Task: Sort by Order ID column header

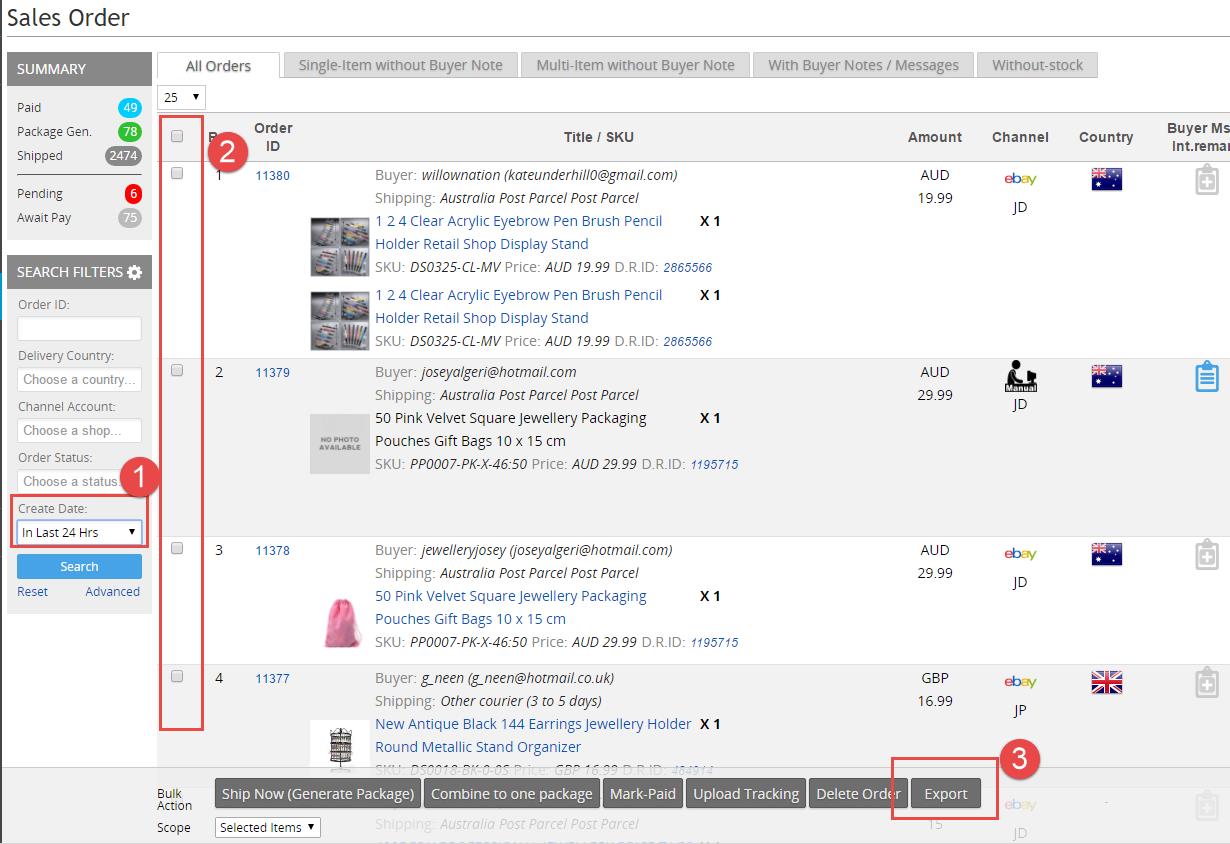Action: [273, 137]
